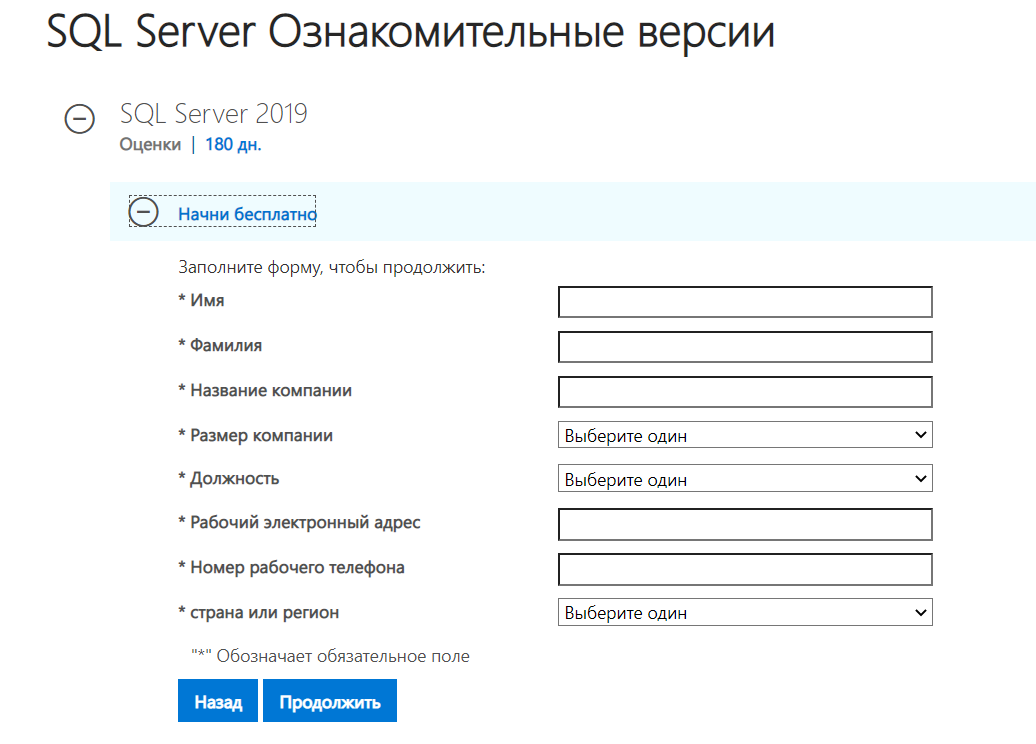Click the SQL Server Ознакомительные версии page title
This screenshot has height=744, width=1036.
pos(410,33)
